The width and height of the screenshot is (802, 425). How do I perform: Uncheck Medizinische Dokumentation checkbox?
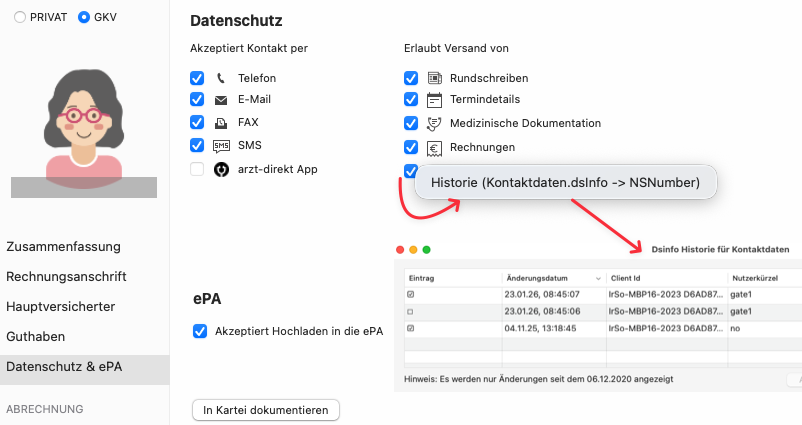411,123
